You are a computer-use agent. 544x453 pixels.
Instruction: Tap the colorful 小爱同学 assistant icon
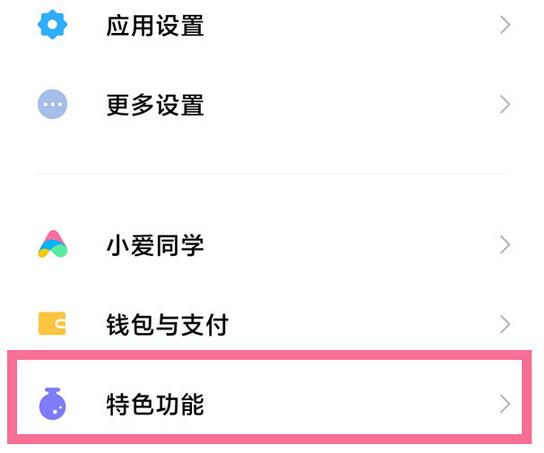click(x=52, y=244)
